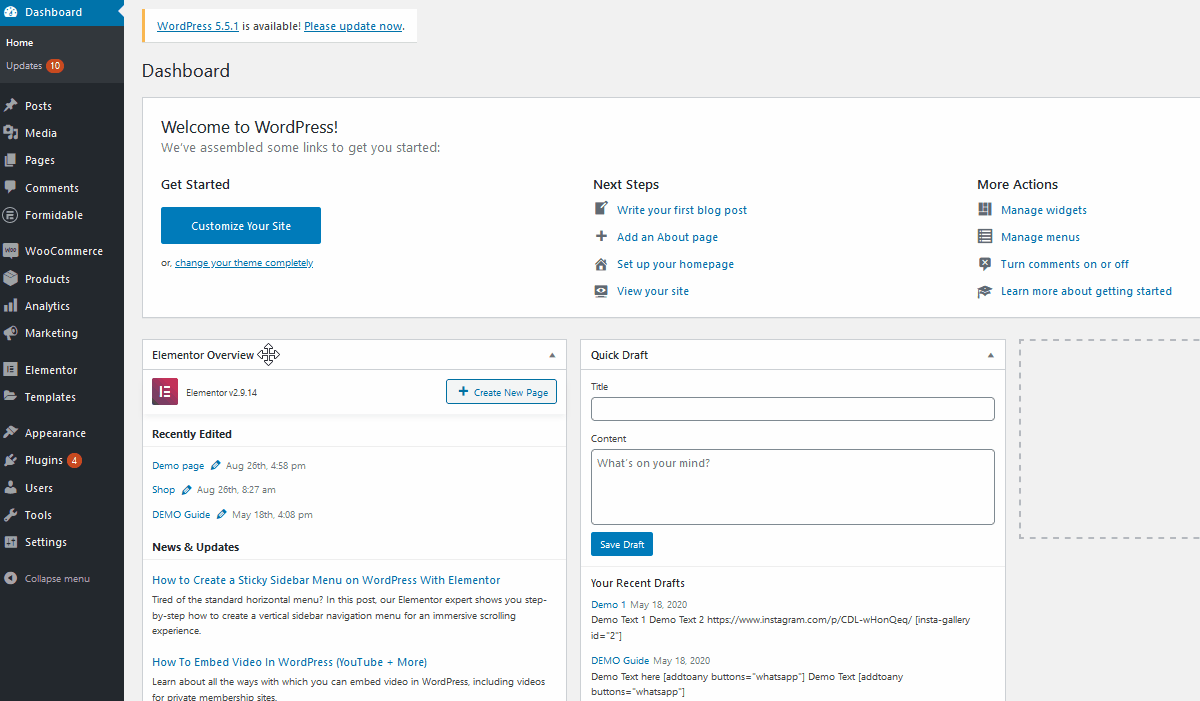Click the View your site screen icon

click(x=601, y=291)
